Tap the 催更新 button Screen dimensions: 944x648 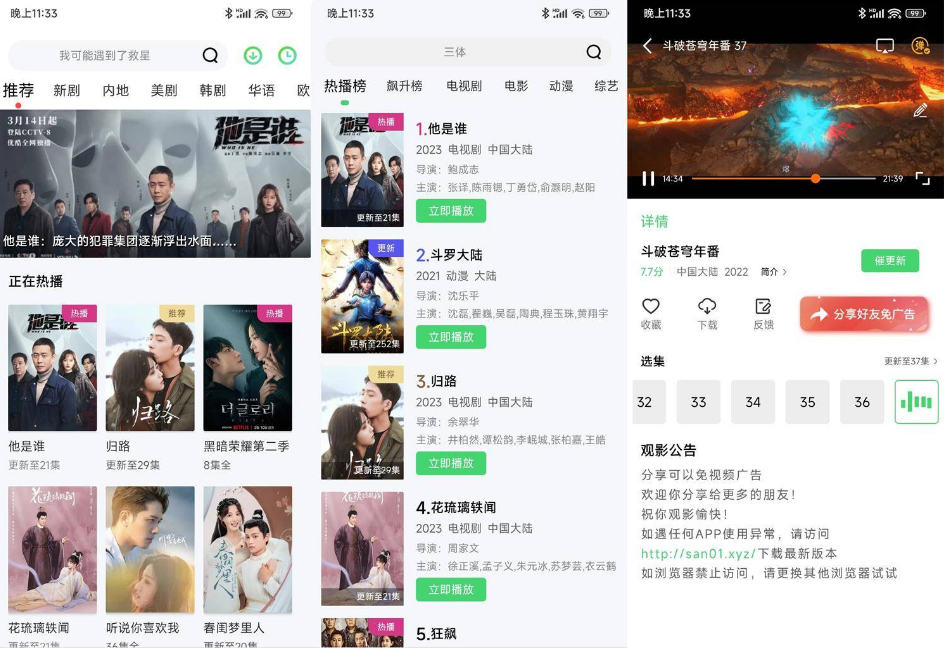[x=890, y=260]
